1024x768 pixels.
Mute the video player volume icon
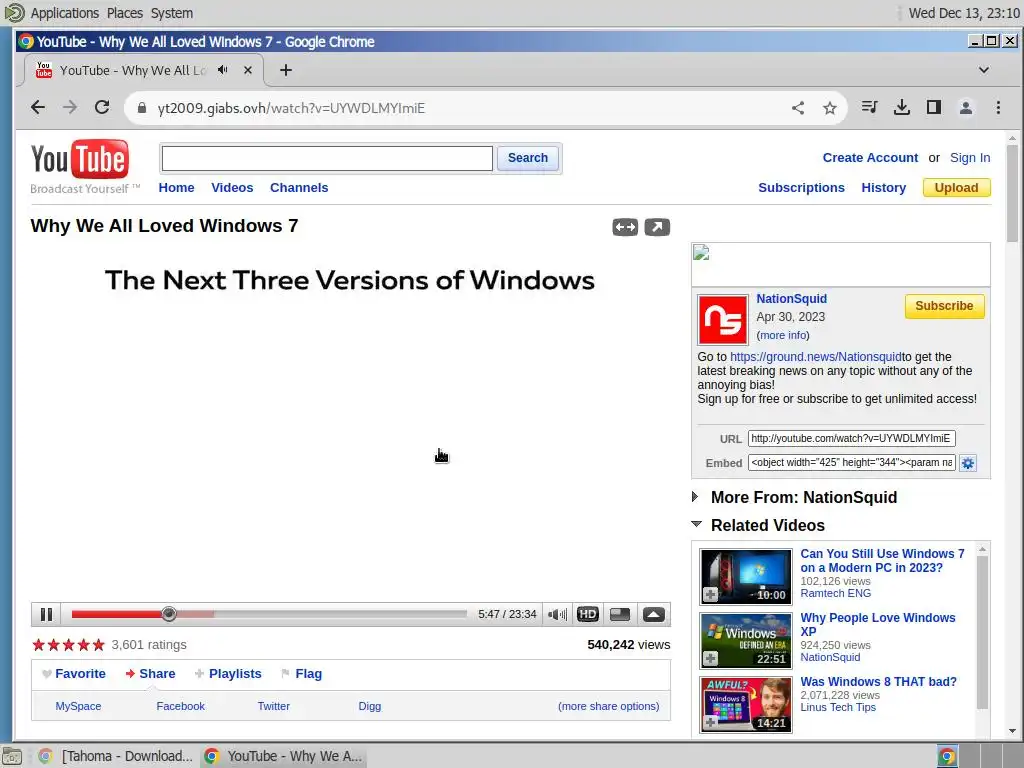[x=557, y=615]
